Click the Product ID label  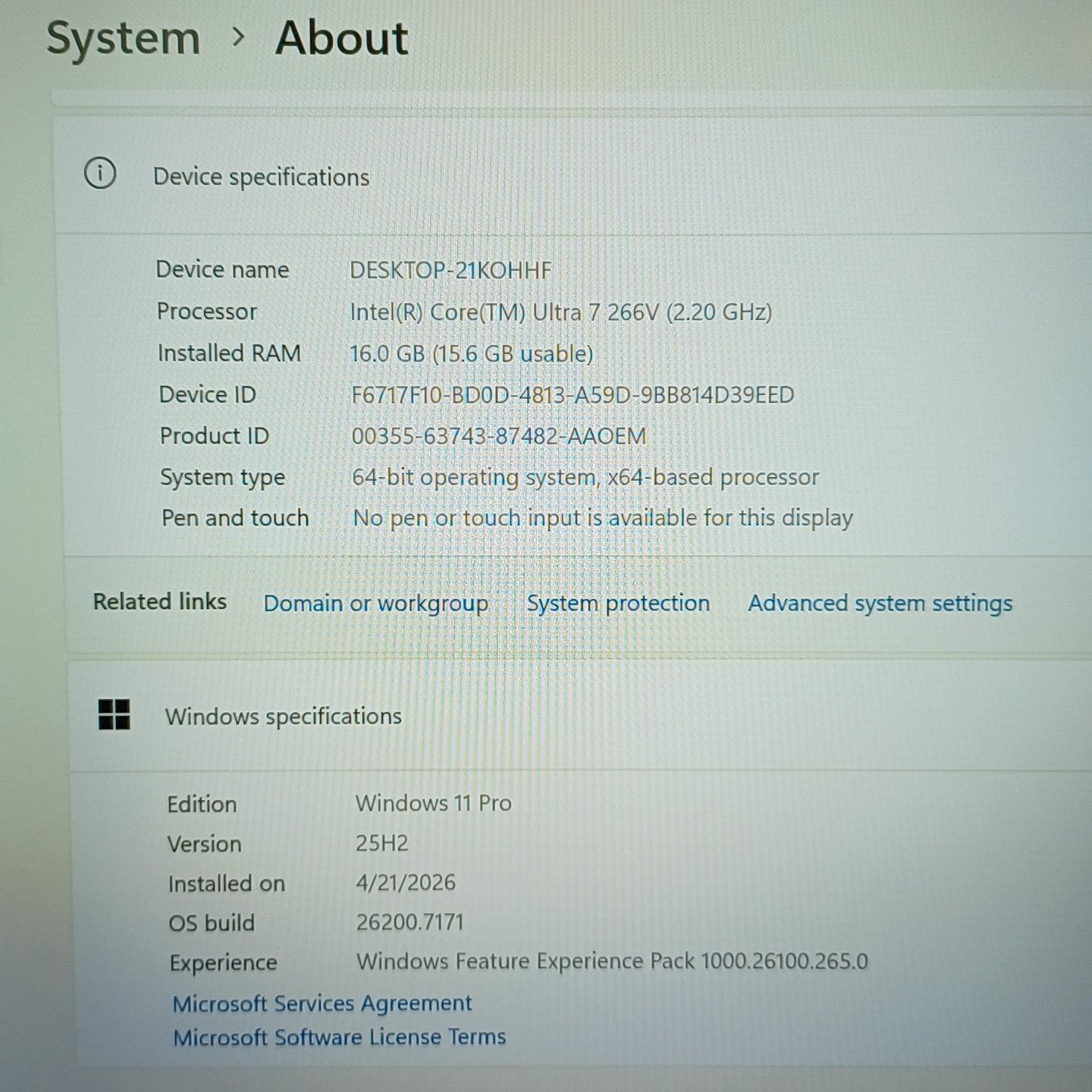click(215, 436)
